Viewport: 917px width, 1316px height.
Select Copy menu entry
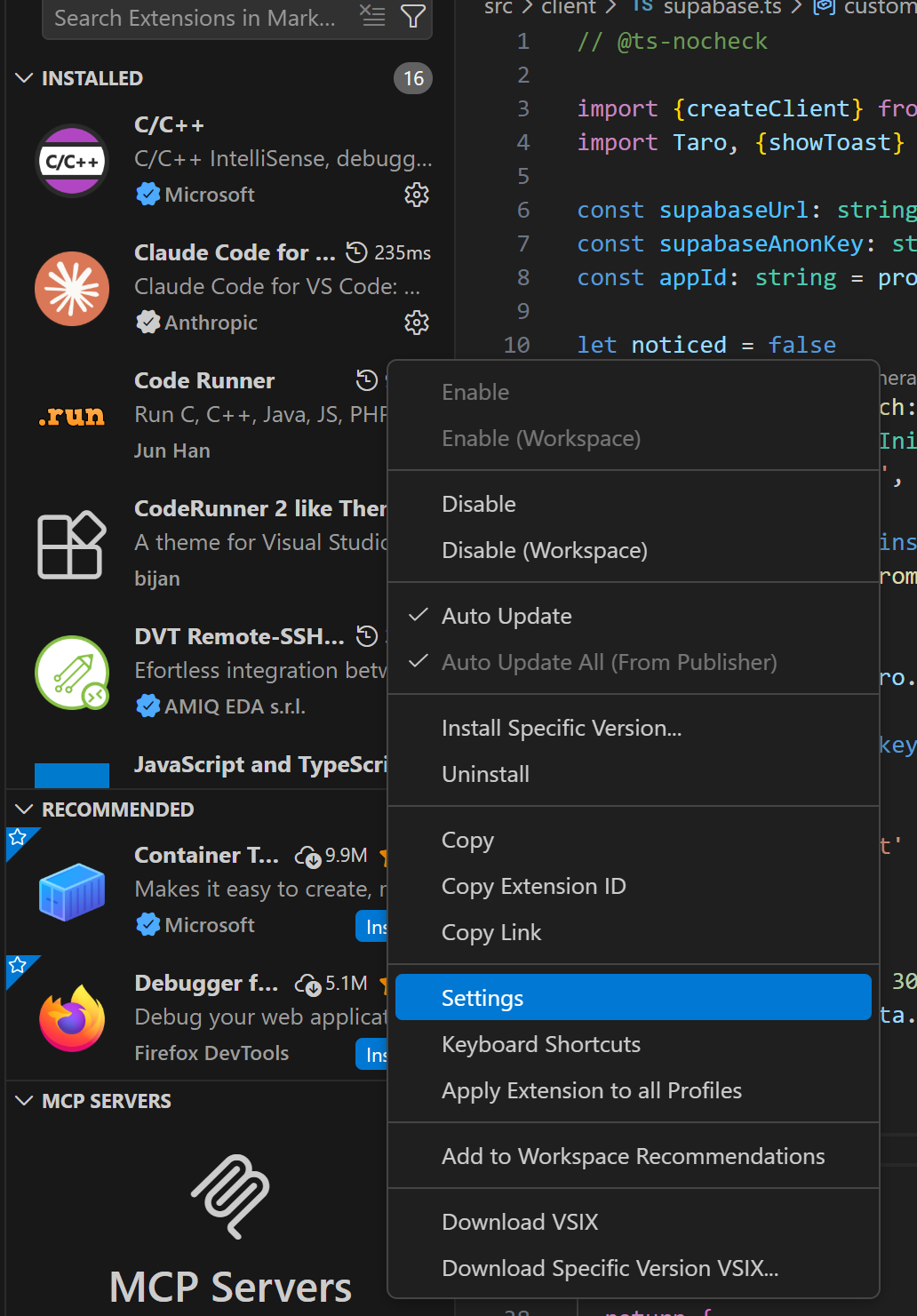[x=633, y=840]
